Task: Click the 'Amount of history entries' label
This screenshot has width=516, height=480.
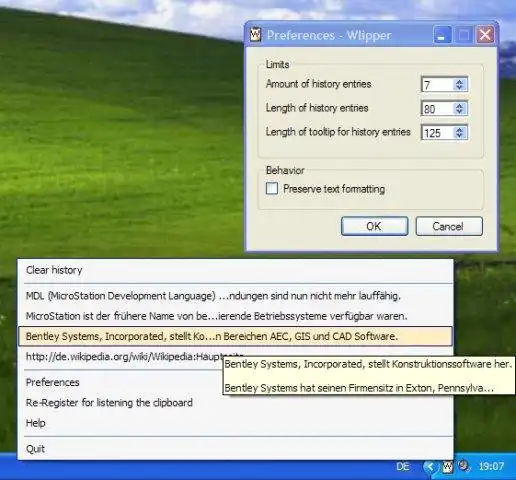Action: pyautogui.click(x=318, y=84)
